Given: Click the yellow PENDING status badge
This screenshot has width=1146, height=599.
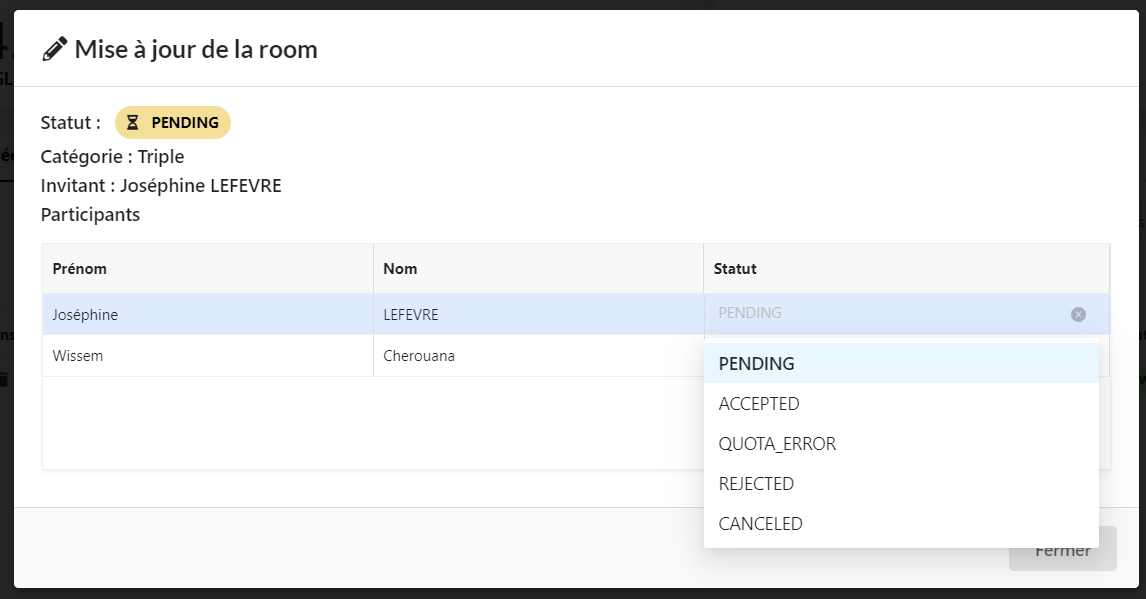Looking at the screenshot, I should [173, 123].
